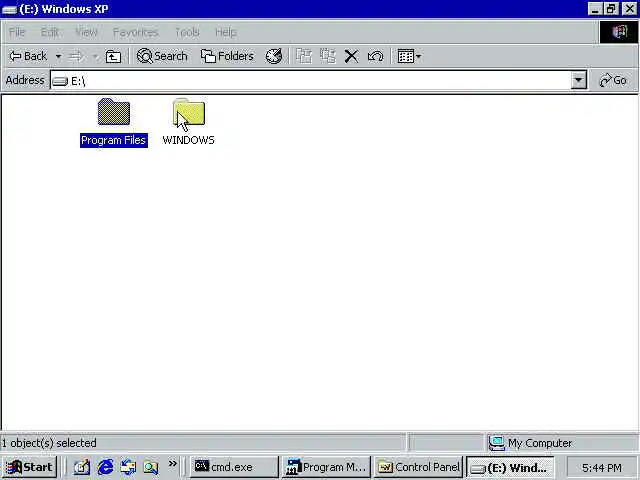Screen dimensions: 640x480
Task: Open the View menu
Action: point(87,32)
